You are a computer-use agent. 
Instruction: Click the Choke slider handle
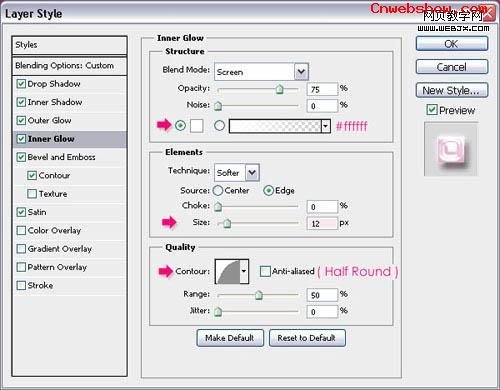pos(218,207)
